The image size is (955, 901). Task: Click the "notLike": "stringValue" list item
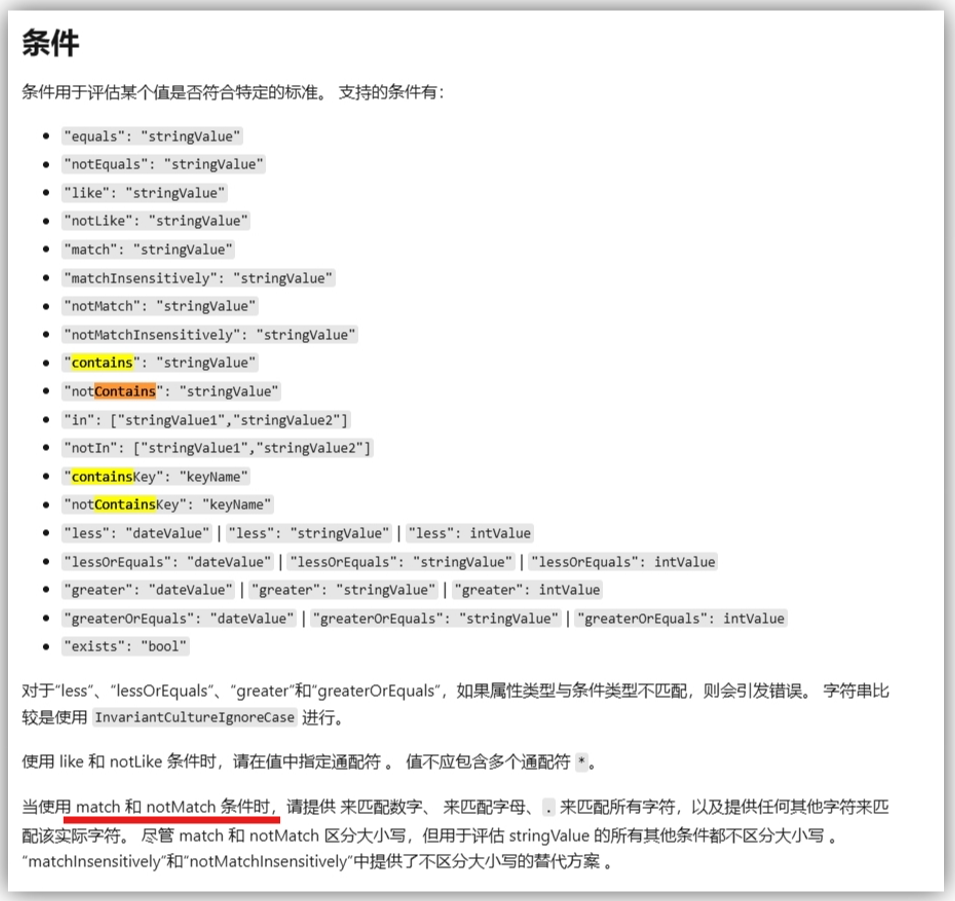[x=156, y=220]
